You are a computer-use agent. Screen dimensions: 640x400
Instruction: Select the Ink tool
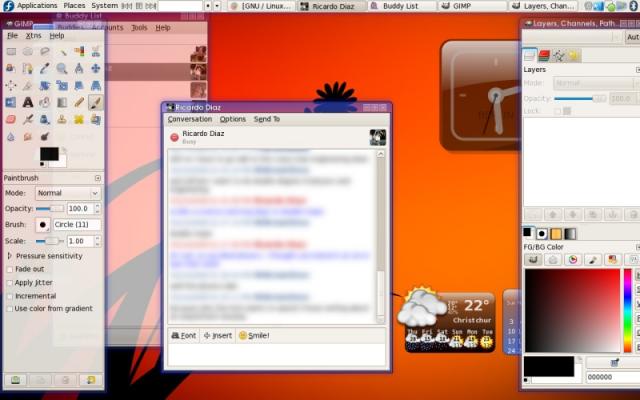[45, 120]
